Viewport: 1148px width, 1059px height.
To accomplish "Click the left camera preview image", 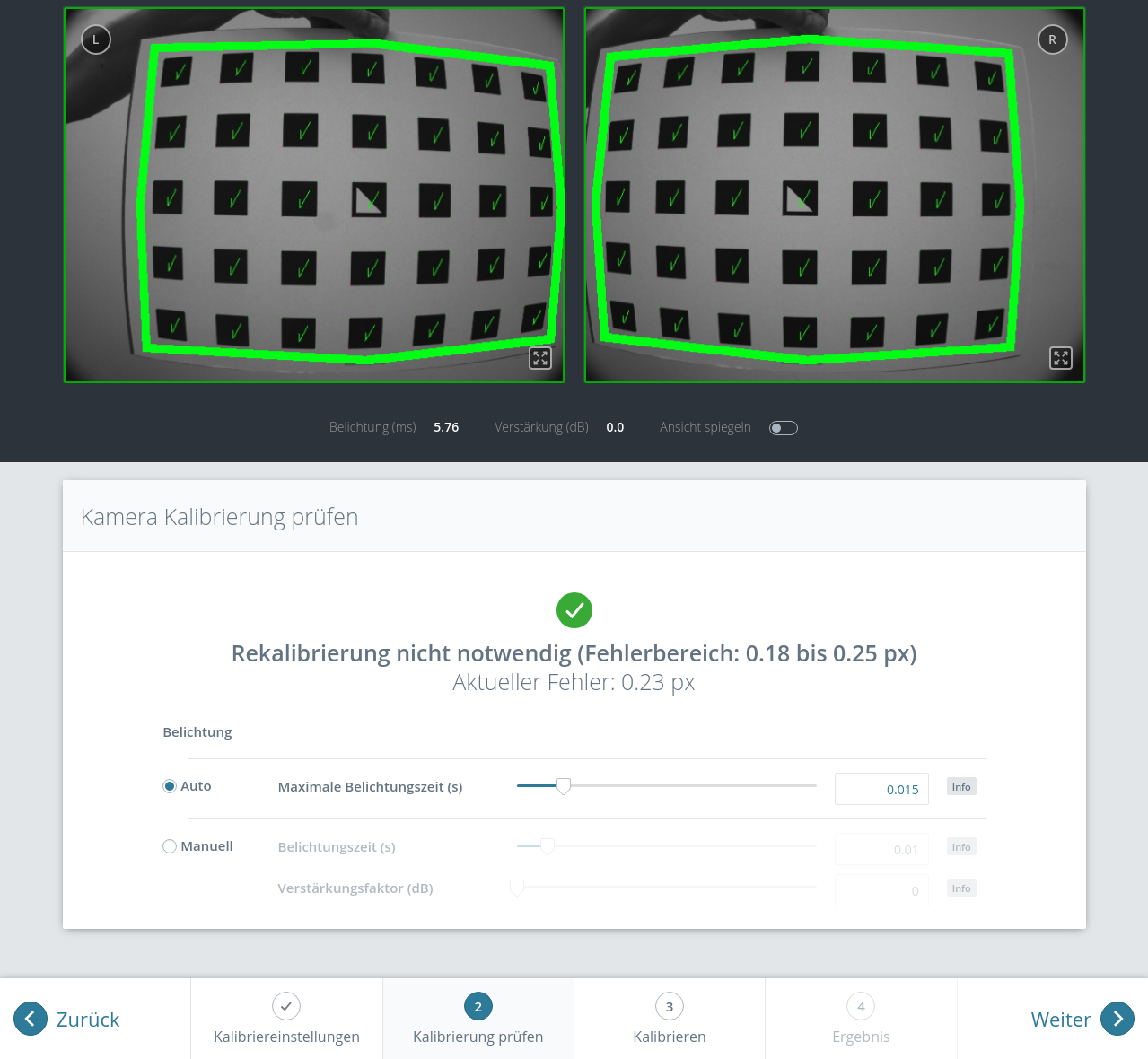I will click(314, 196).
